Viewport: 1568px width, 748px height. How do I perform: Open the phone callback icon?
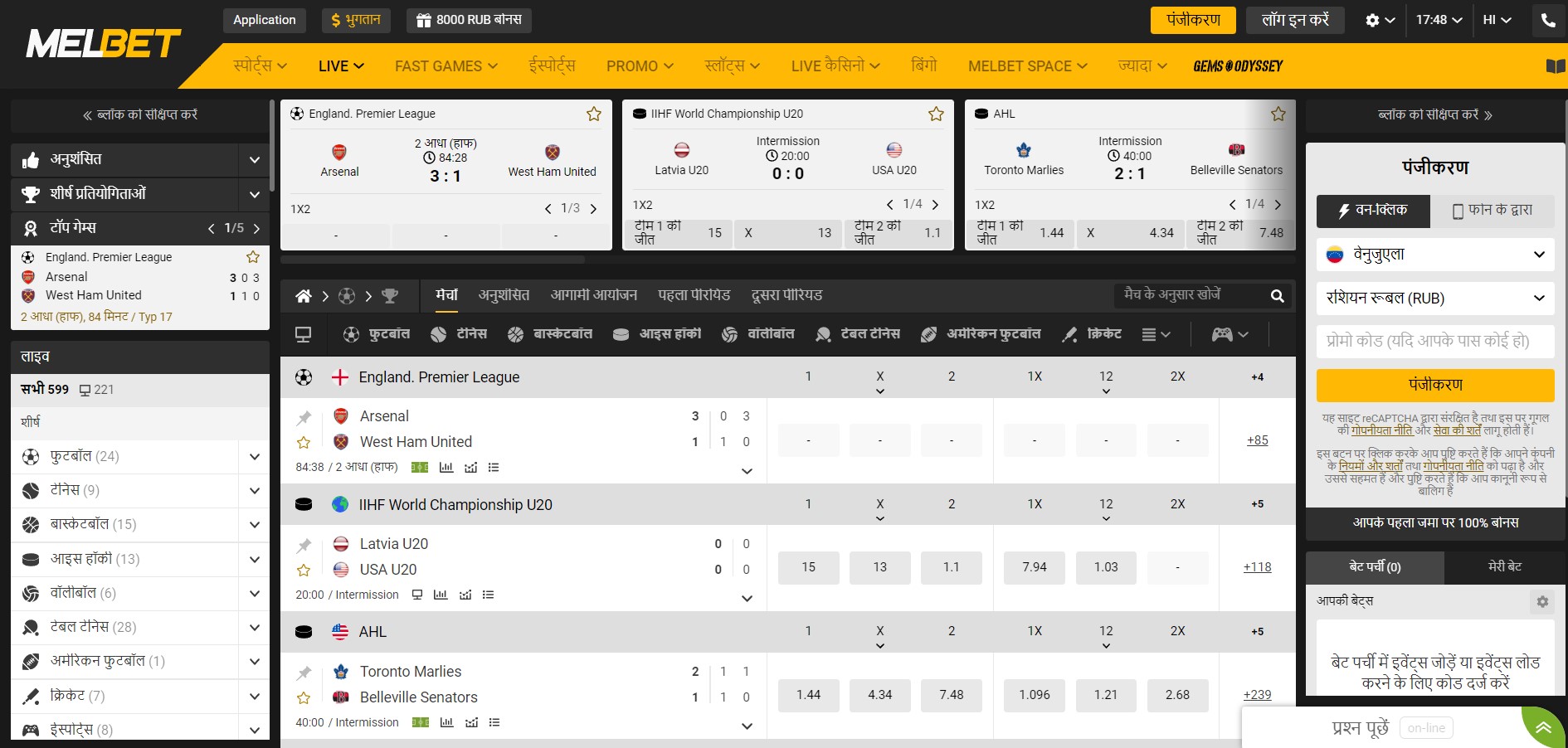pyautogui.click(x=1548, y=20)
